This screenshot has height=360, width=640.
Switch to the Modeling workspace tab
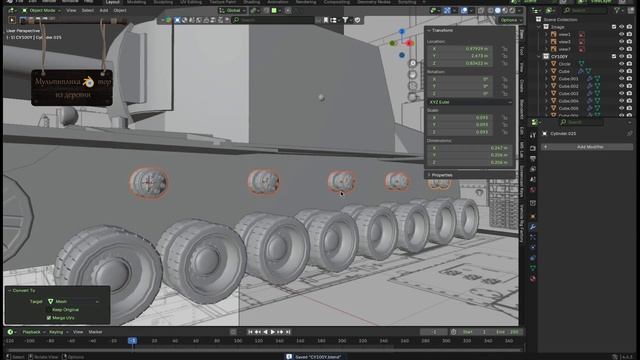click(136, 2)
